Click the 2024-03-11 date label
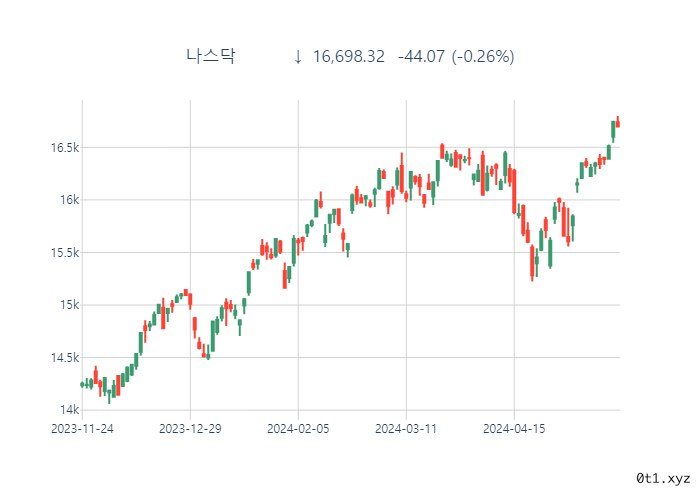This screenshot has width=700, height=500. [x=406, y=429]
